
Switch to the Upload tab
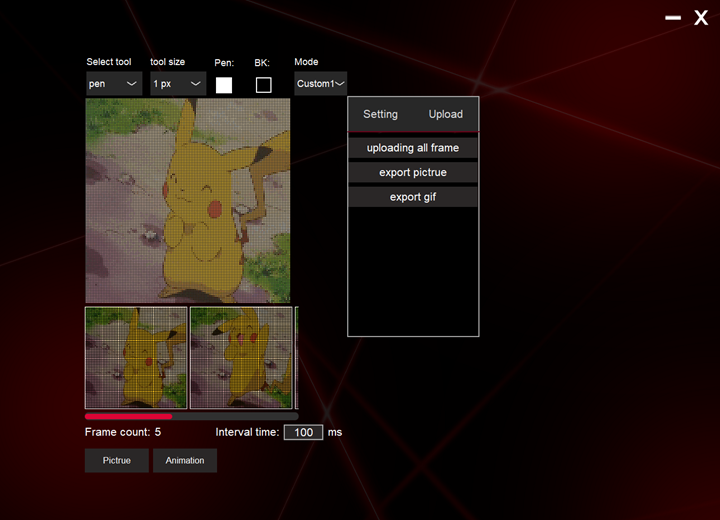(x=445, y=114)
